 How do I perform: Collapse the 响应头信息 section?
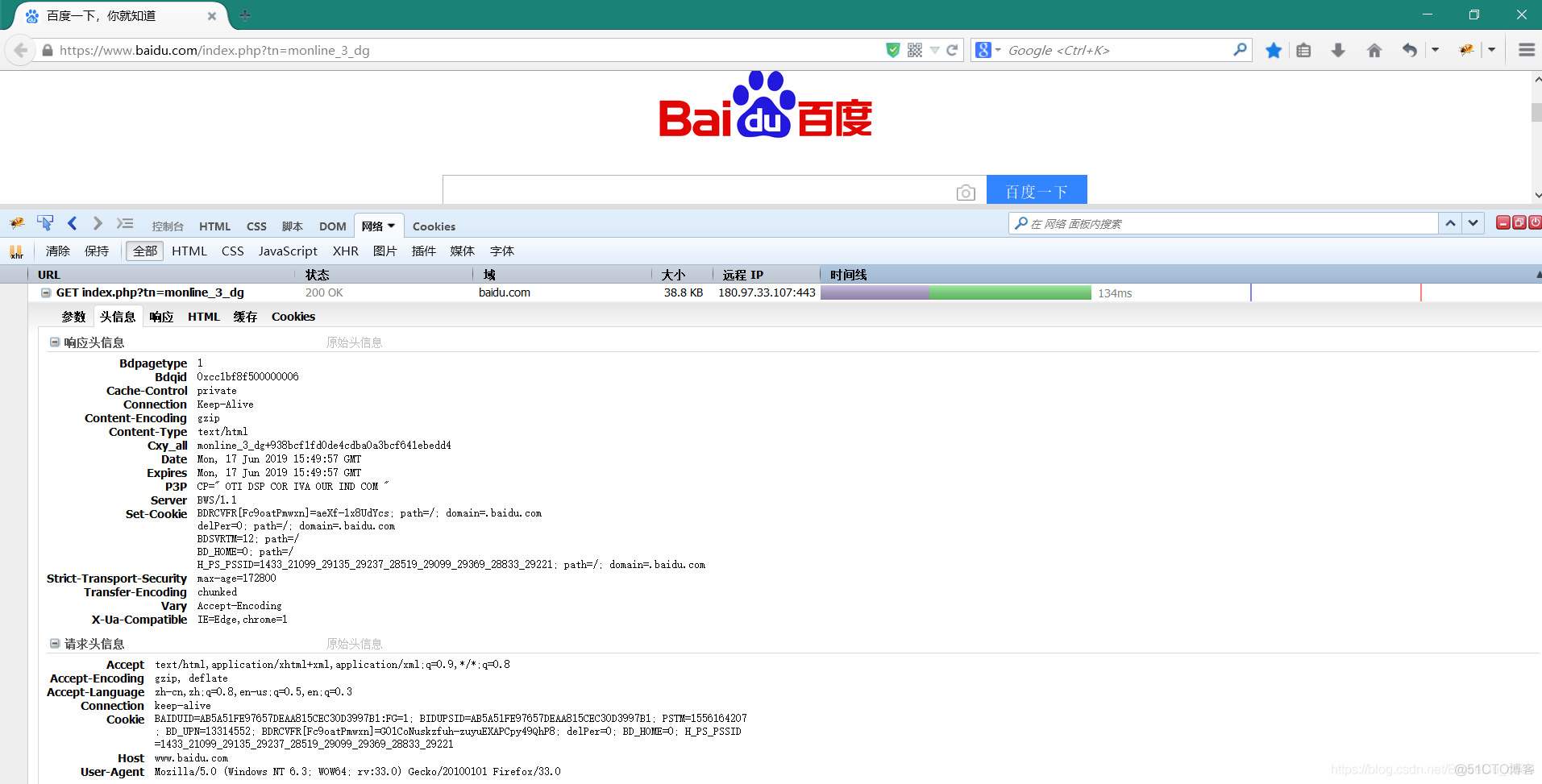55,342
